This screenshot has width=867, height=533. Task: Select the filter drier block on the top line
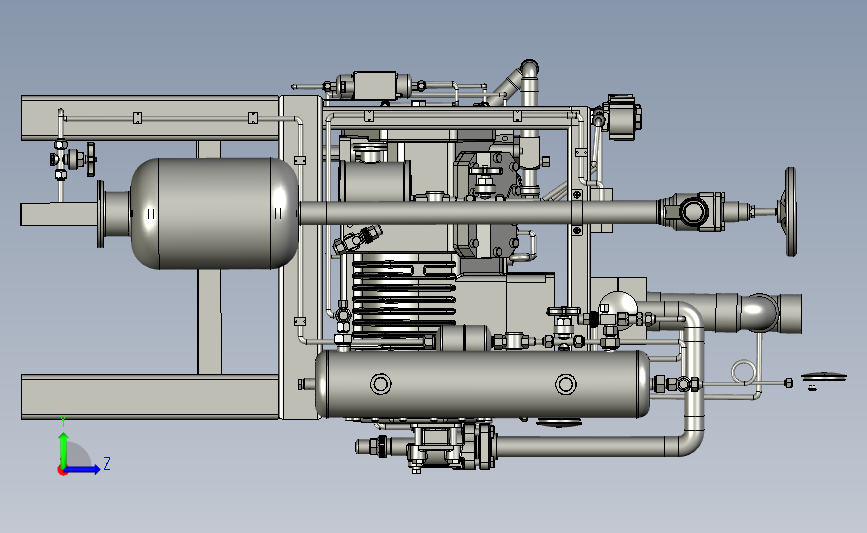pos(374,85)
